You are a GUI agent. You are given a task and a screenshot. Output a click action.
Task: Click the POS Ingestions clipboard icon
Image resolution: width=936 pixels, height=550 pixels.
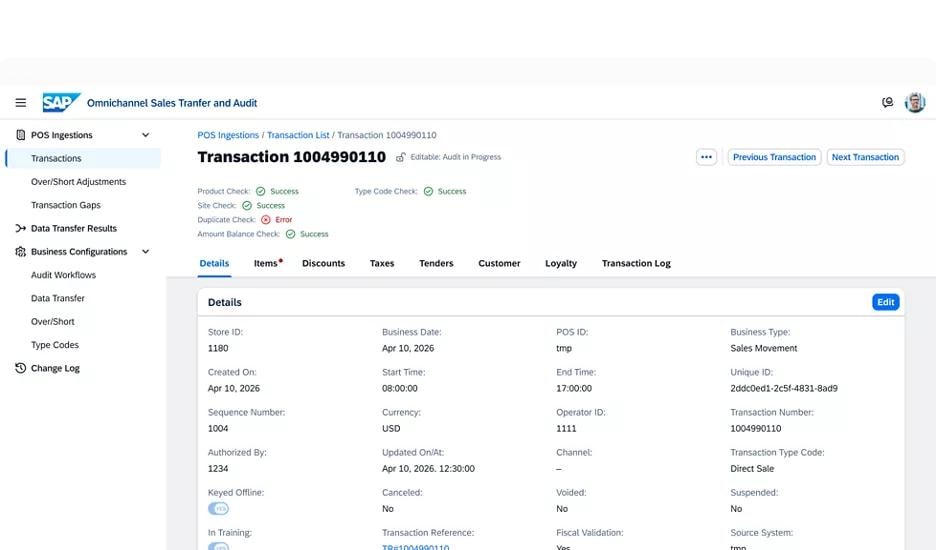click(x=20, y=135)
